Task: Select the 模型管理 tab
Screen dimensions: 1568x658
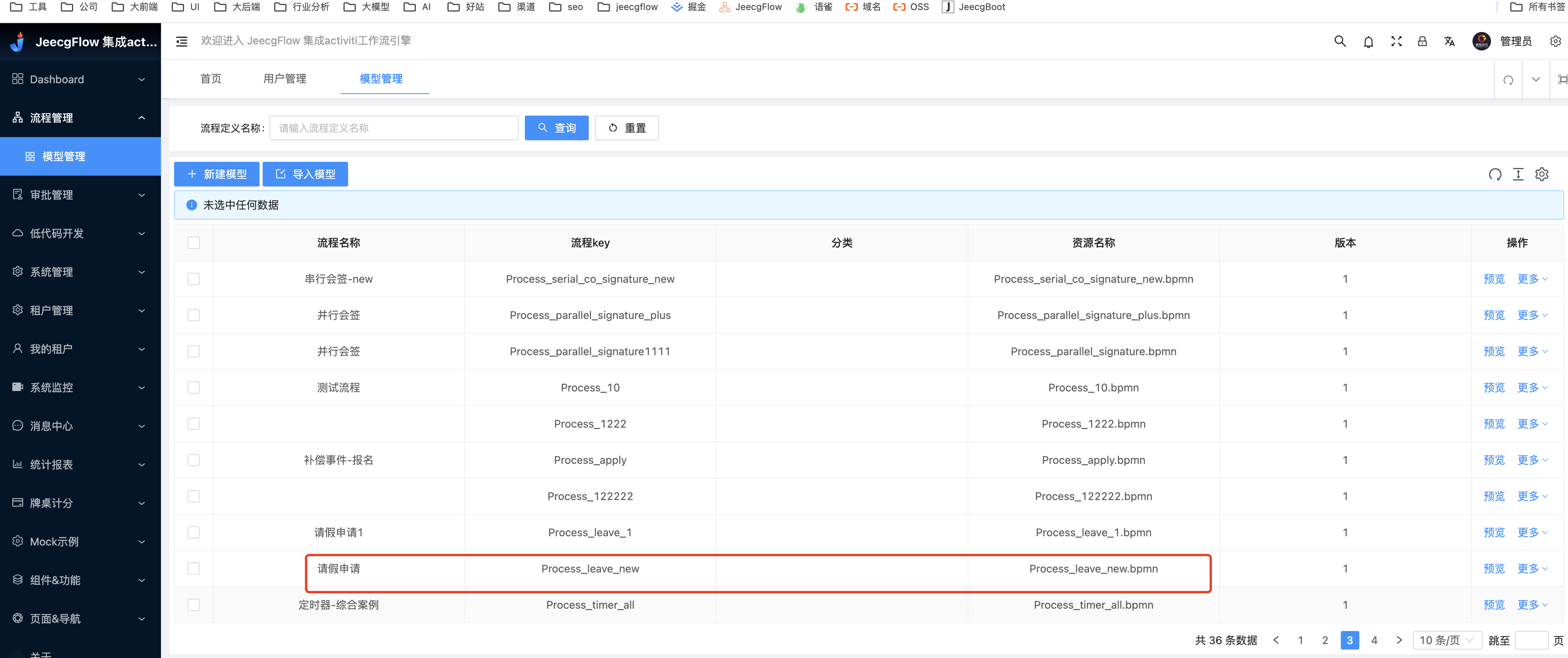Action: [381, 79]
